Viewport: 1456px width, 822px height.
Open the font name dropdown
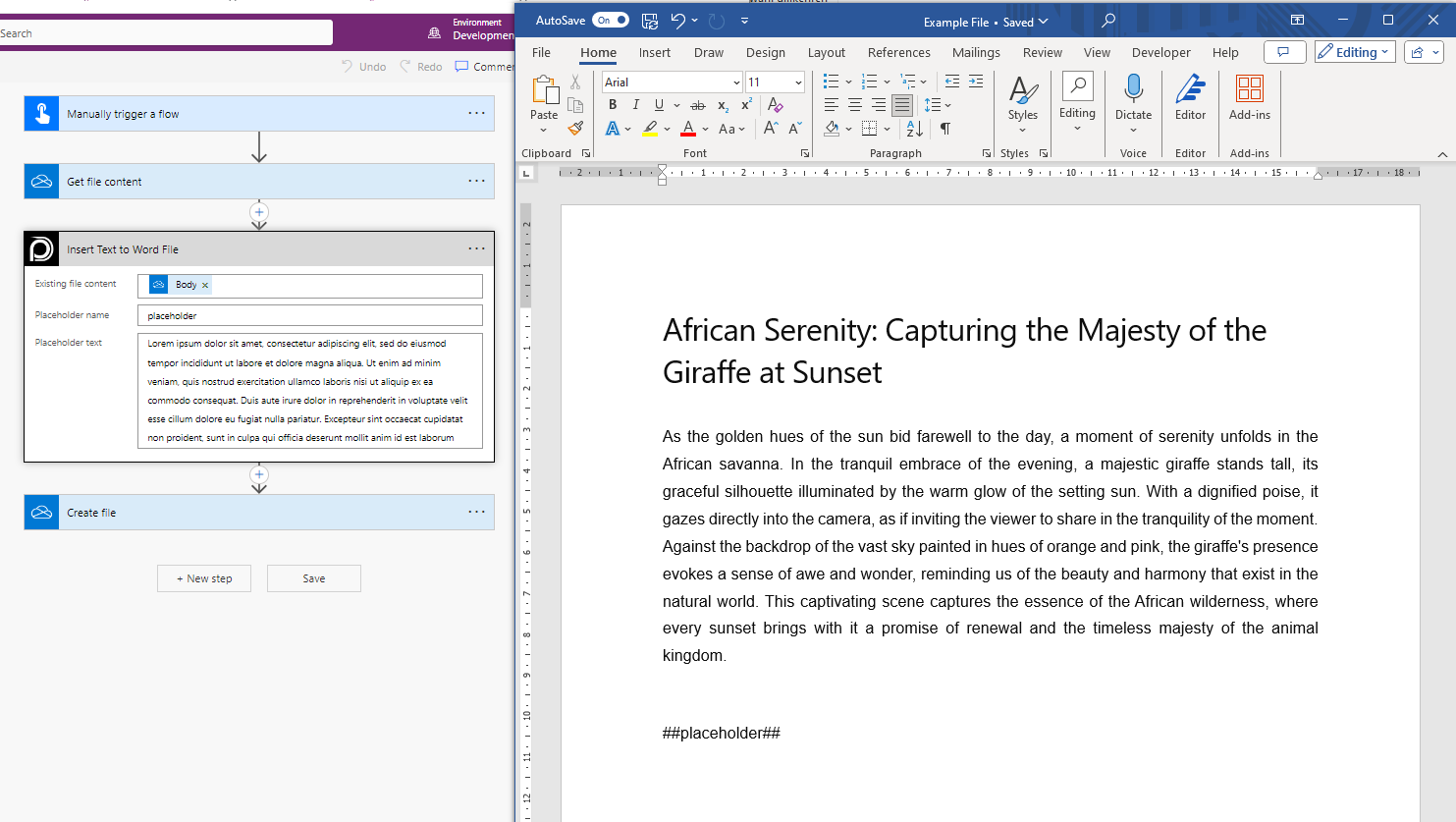pyautogui.click(x=736, y=82)
